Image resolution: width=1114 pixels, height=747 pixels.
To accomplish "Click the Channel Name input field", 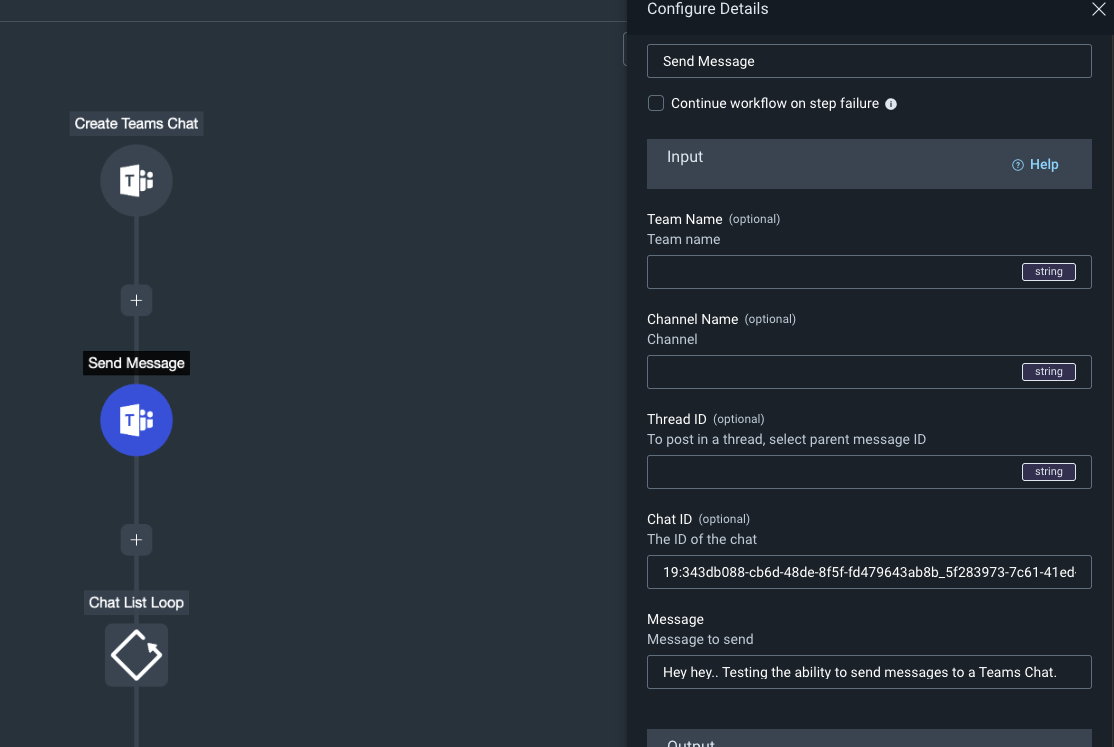I will (830, 372).
